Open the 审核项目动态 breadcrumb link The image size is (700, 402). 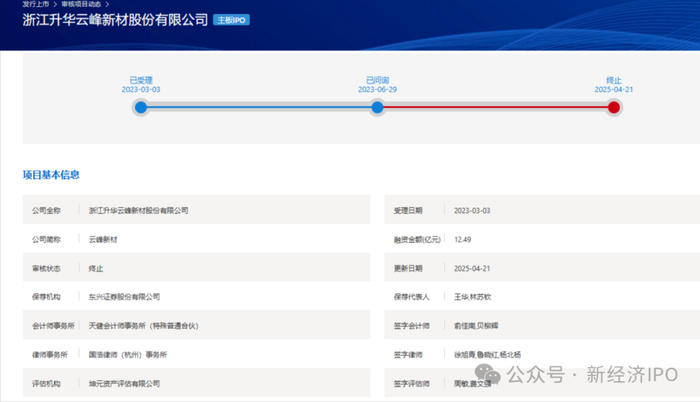pyautogui.click(x=81, y=4)
